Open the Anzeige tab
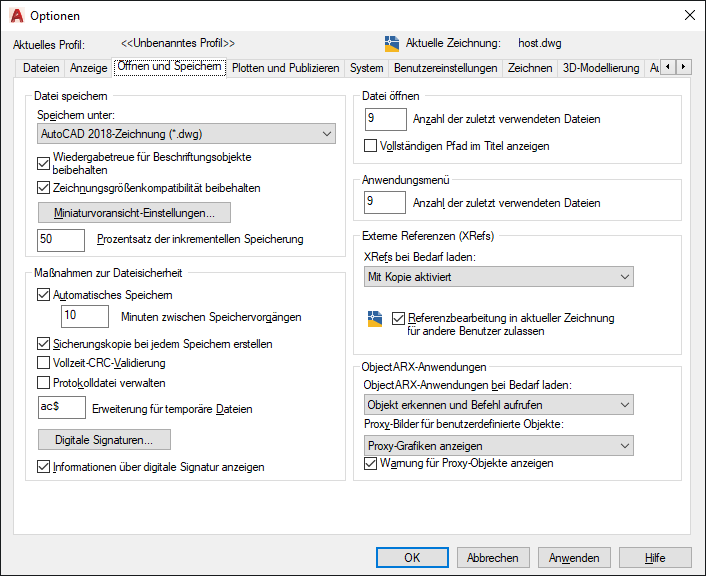Screen dimensions: 706x576 (88, 68)
